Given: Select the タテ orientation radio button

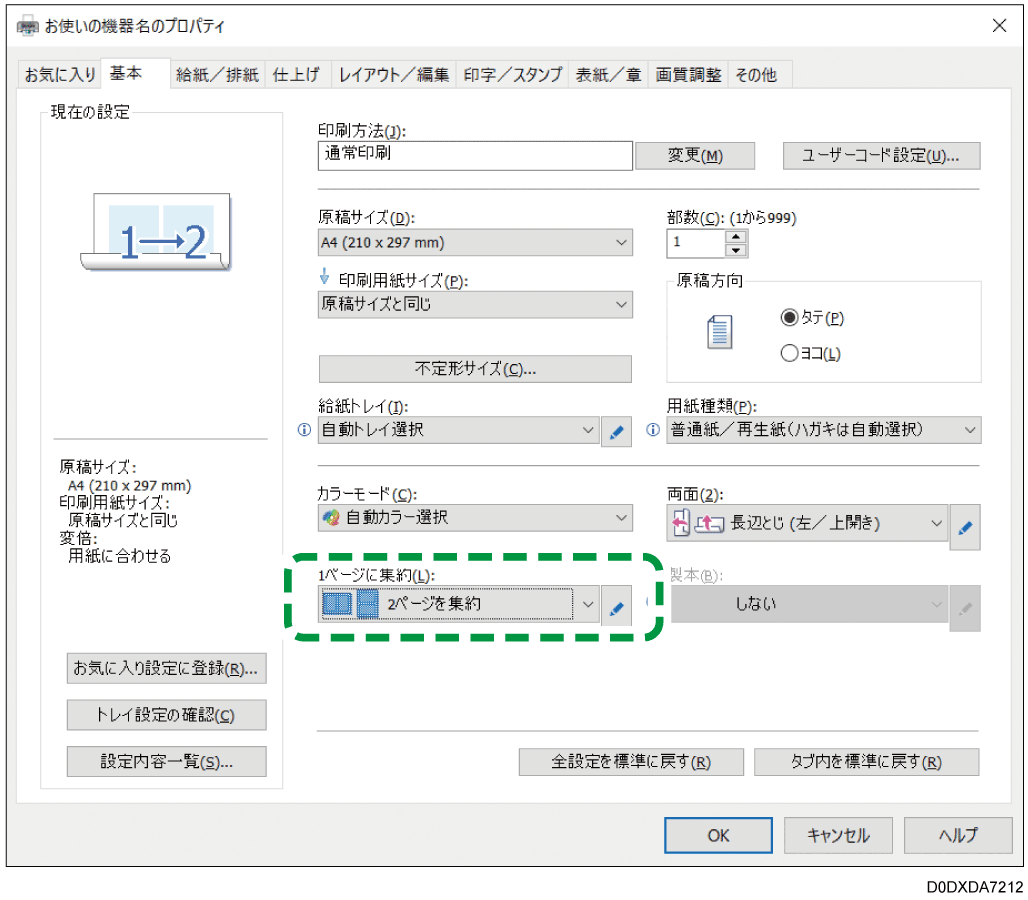Looking at the screenshot, I should tap(789, 317).
